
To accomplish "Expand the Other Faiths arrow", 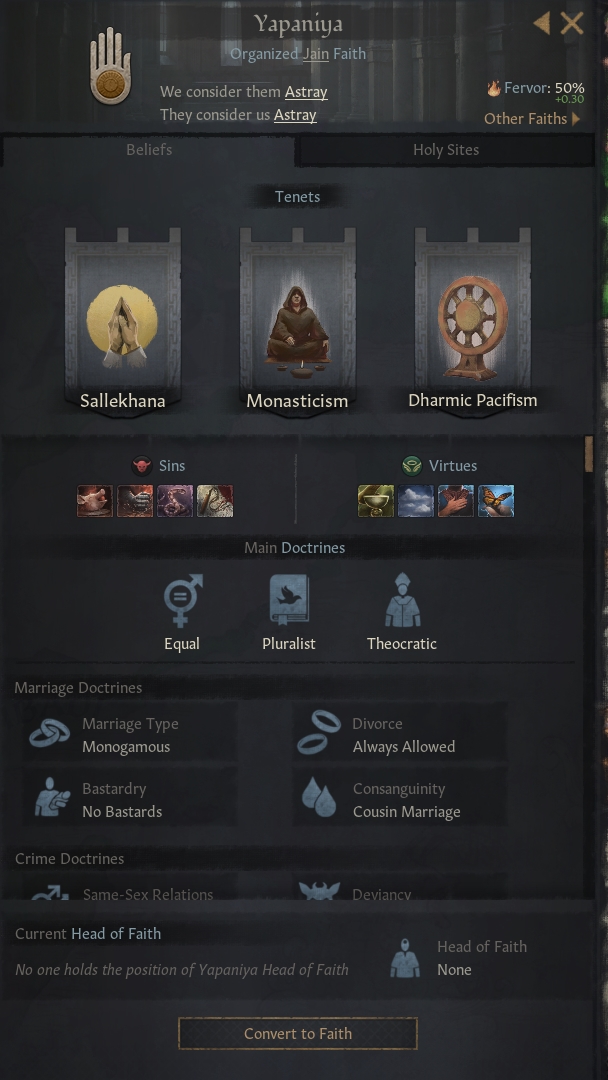I will click(576, 118).
